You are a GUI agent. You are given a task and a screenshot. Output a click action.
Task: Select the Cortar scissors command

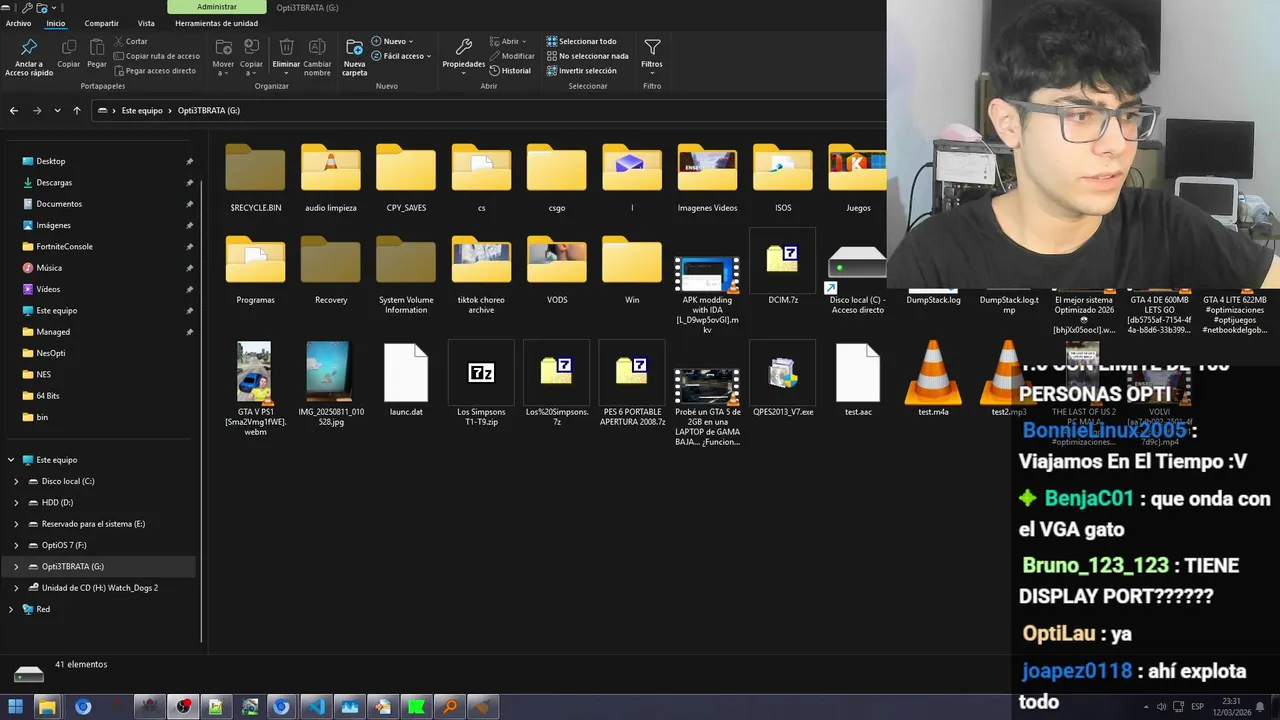pos(131,41)
